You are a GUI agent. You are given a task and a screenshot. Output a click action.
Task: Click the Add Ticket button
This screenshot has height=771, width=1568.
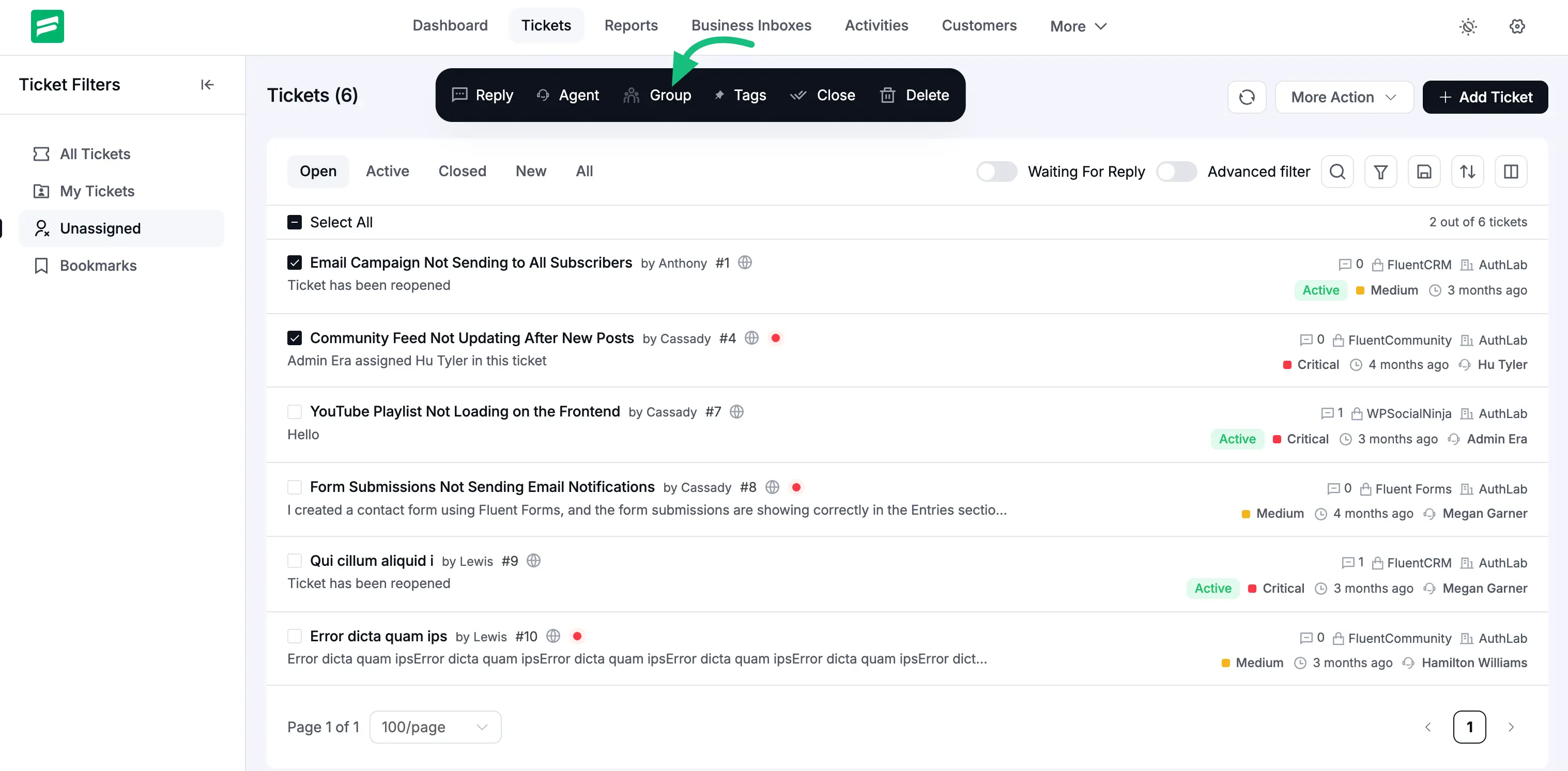pos(1485,97)
